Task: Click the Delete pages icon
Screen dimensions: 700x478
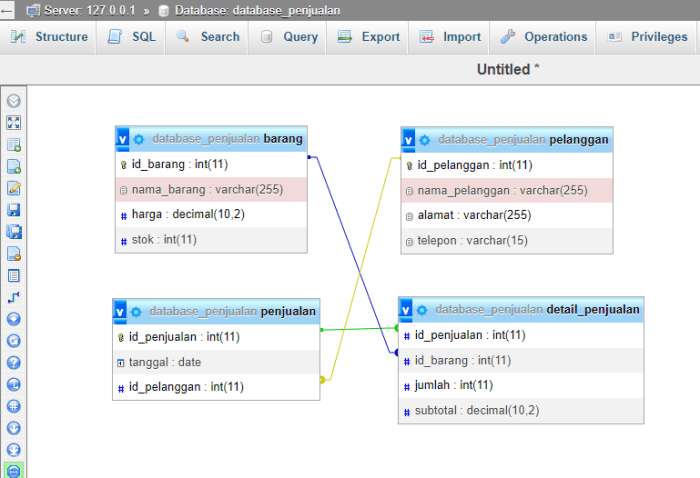Action: point(13,254)
